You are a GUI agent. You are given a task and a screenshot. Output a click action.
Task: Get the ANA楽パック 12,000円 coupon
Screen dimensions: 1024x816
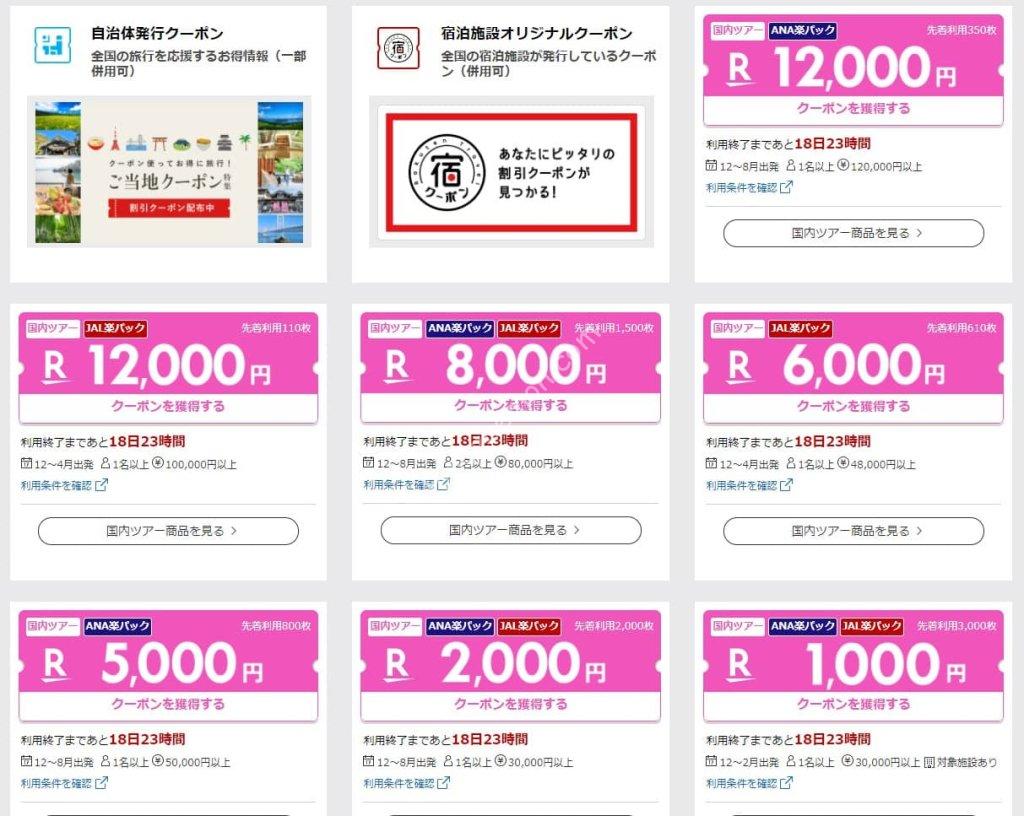tap(853, 108)
